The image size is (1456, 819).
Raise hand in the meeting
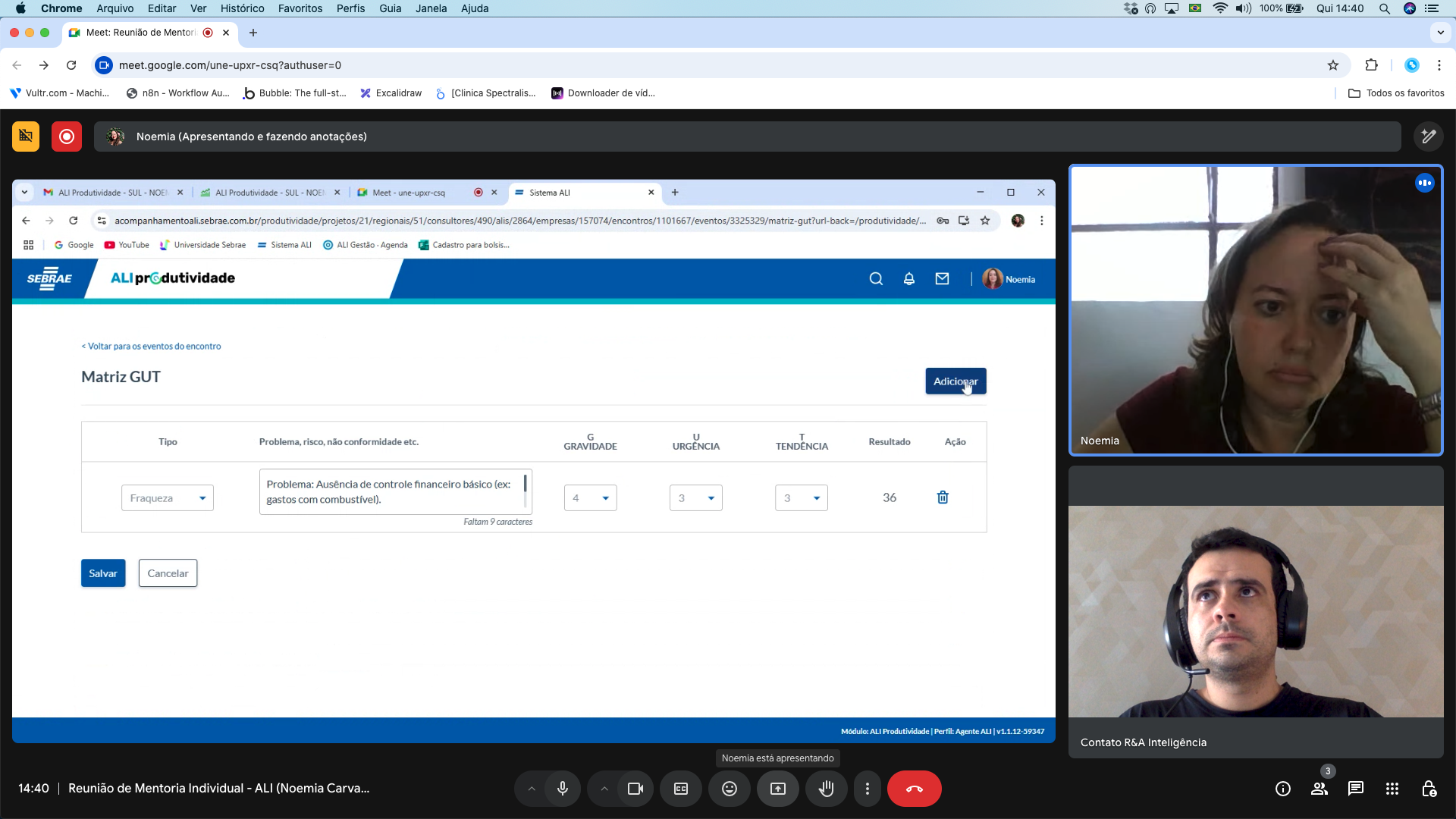[x=827, y=789]
